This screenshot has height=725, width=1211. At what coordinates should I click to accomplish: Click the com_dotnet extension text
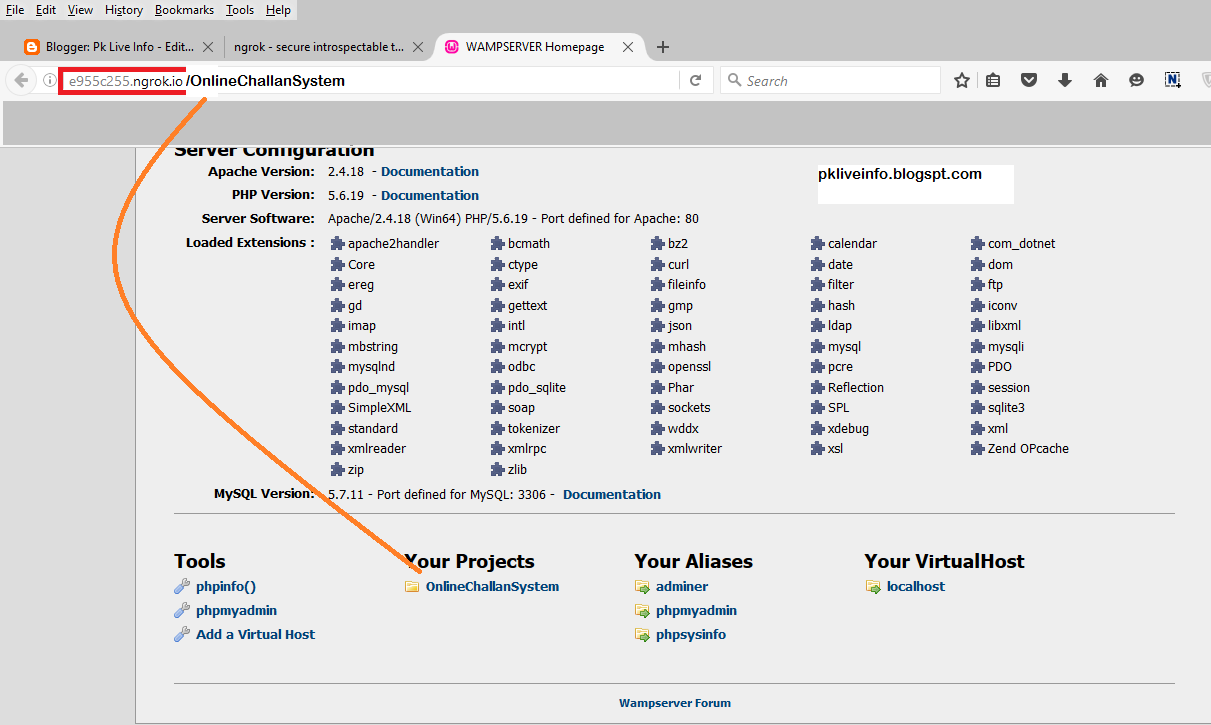pos(1022,244)
